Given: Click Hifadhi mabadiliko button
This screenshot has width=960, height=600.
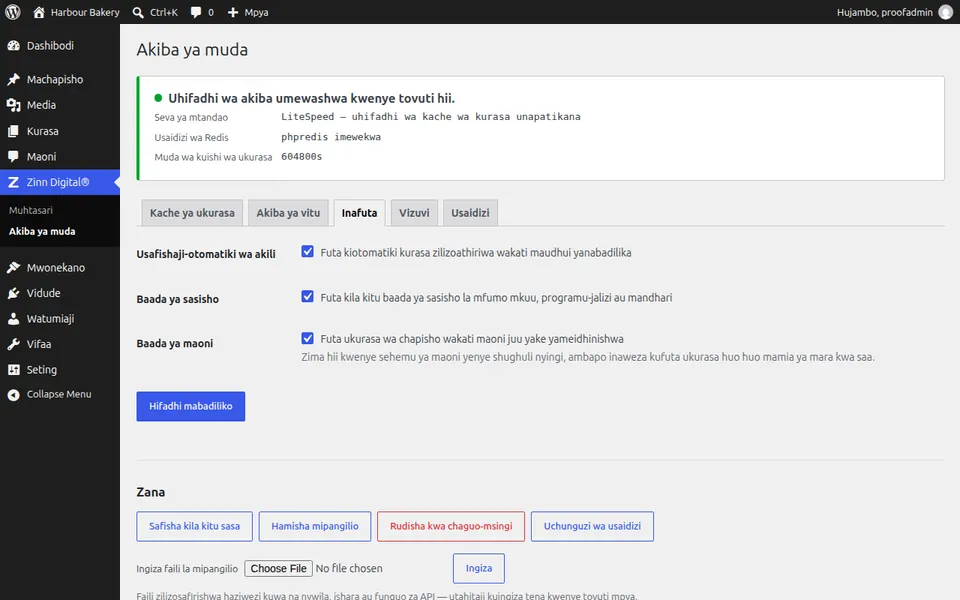Looking at the screenshot, I should (x=190, y=407).
